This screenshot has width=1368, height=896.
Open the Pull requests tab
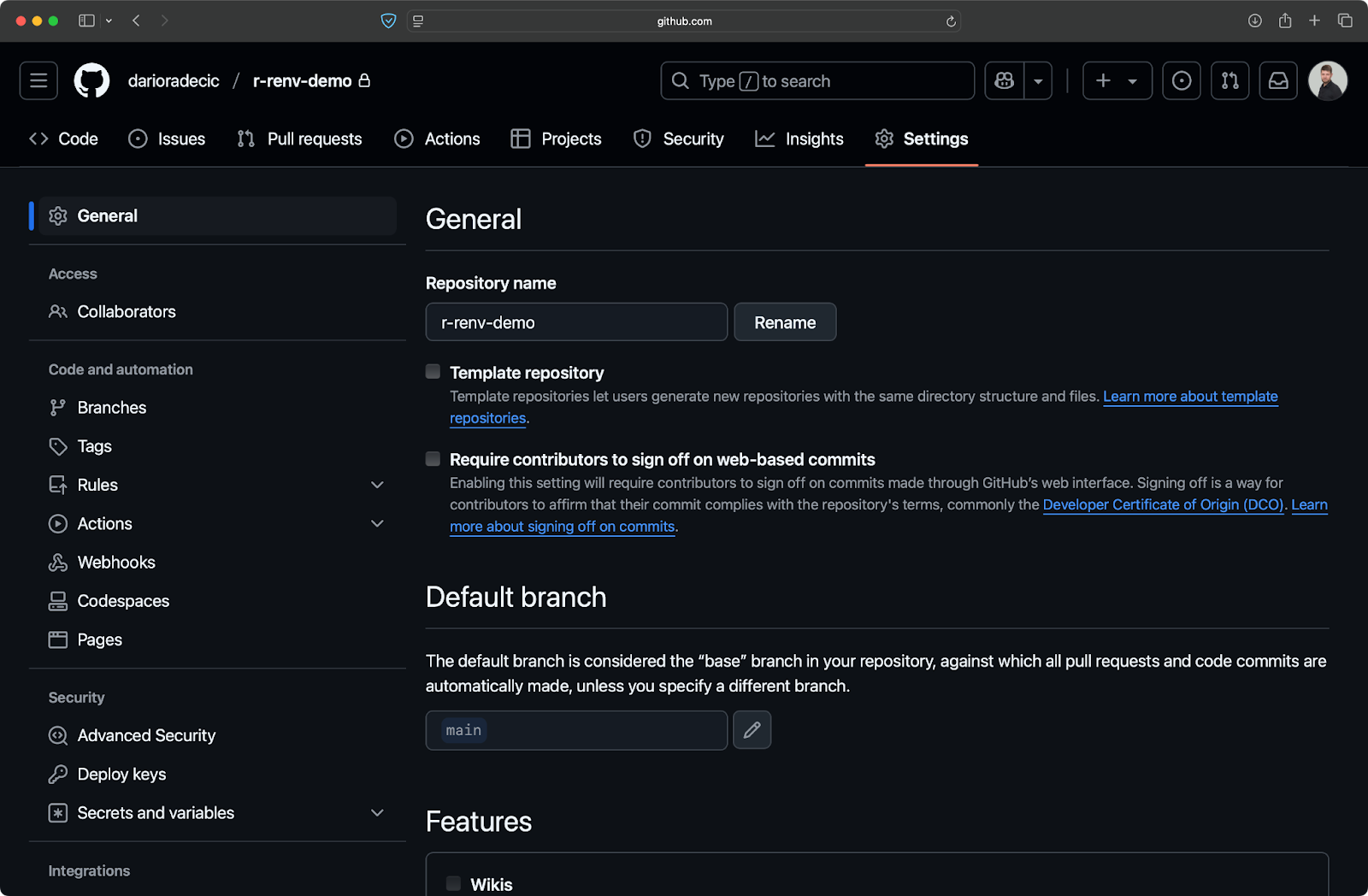299,139
